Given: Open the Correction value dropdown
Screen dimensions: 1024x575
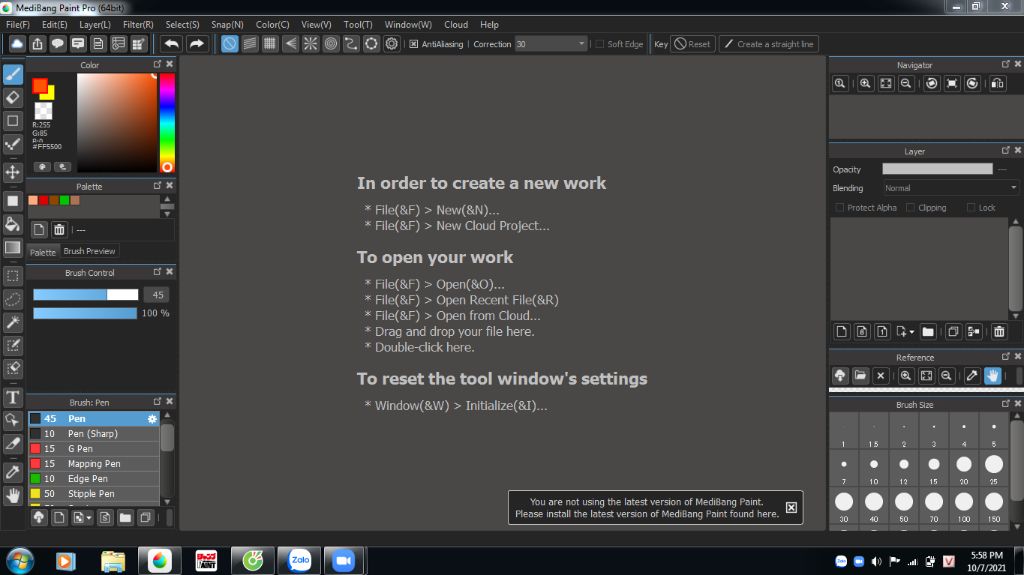Looking at the screenshot, I should 581,44.
